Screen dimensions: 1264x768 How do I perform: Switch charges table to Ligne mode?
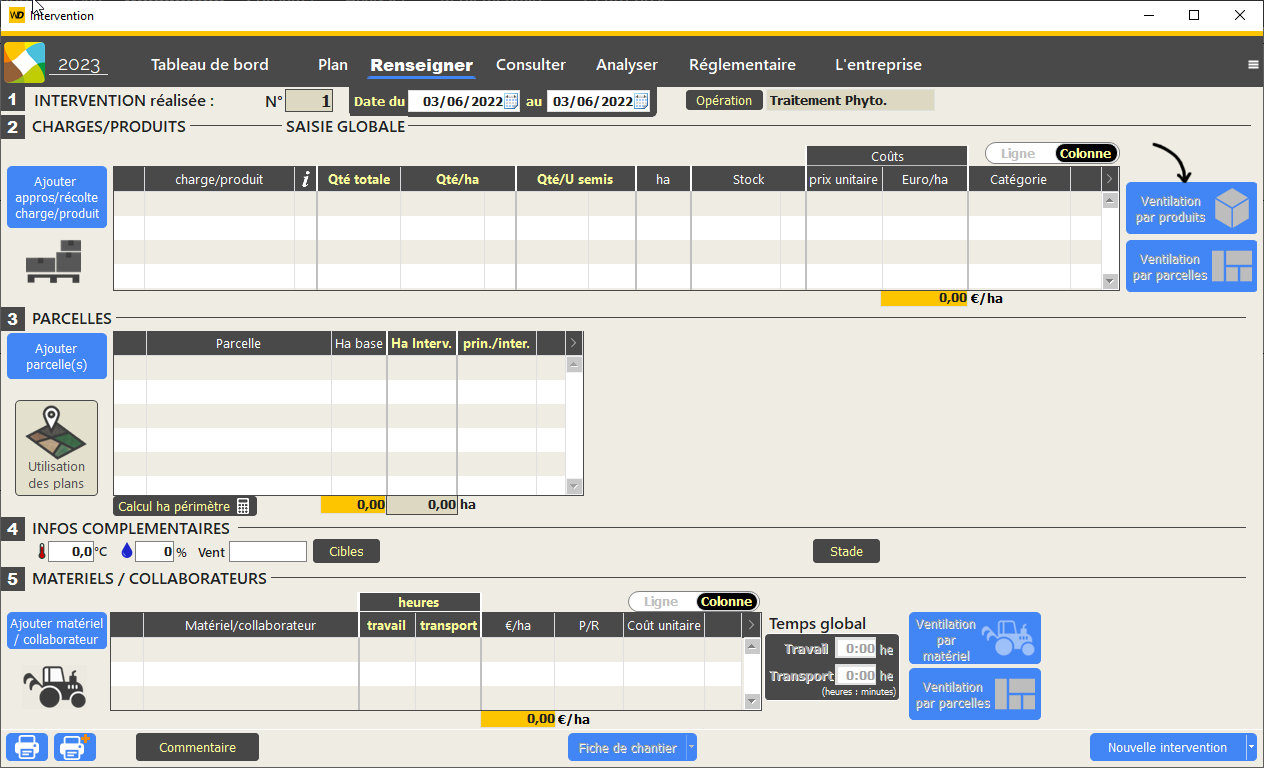1018,154
